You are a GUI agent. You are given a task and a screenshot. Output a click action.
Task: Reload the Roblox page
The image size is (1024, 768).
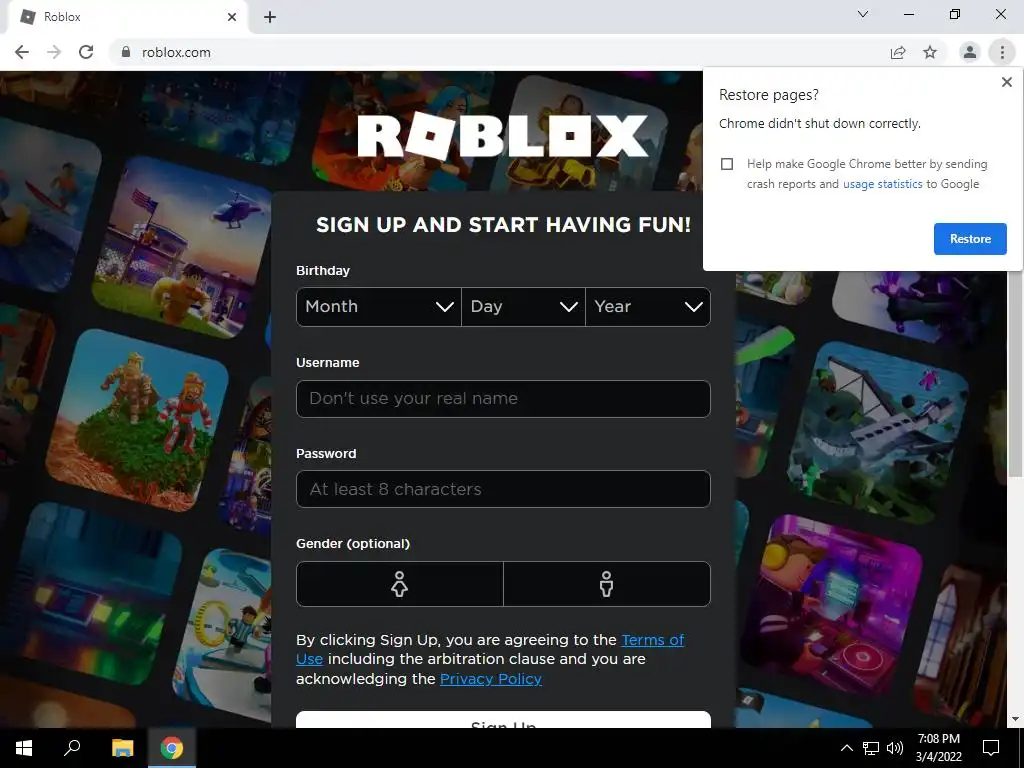86,52
